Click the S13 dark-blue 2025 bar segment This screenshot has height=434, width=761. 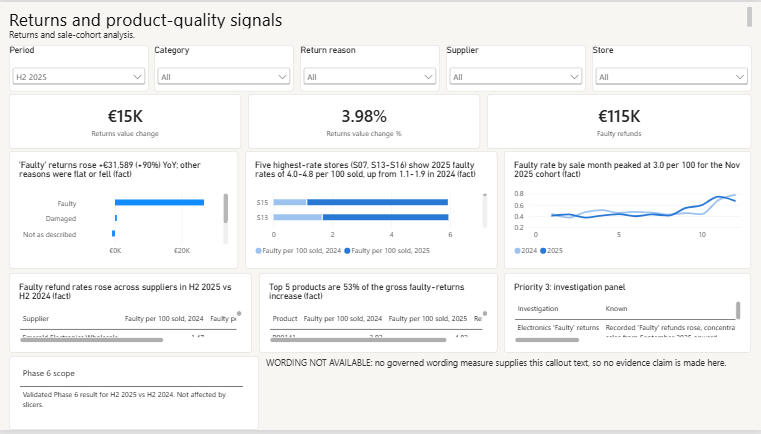[385, 217]
